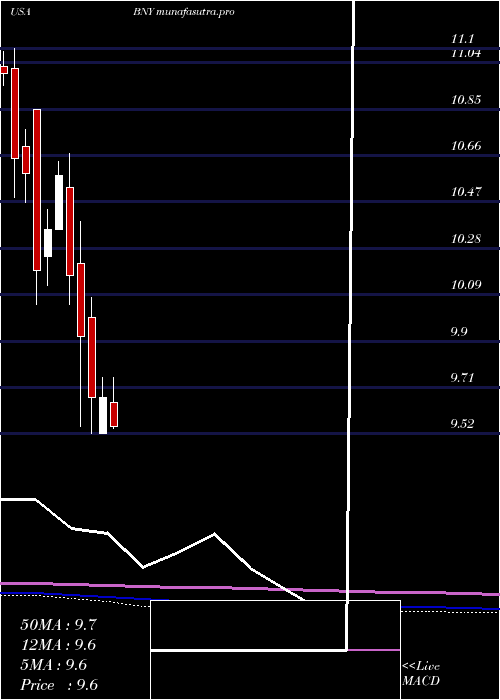Select the 10.85 price axis label
This screenshot has height=700, width=500.
pyautogui.click(x=466, y=100)
